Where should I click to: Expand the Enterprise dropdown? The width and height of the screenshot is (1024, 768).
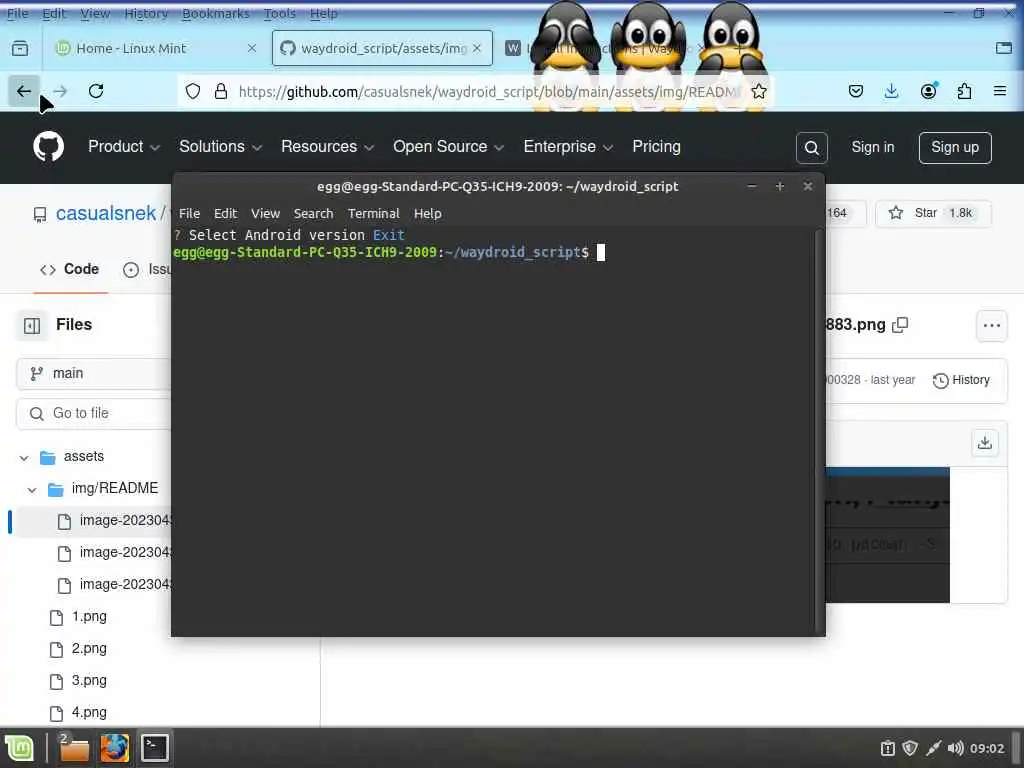coord(568,147)
